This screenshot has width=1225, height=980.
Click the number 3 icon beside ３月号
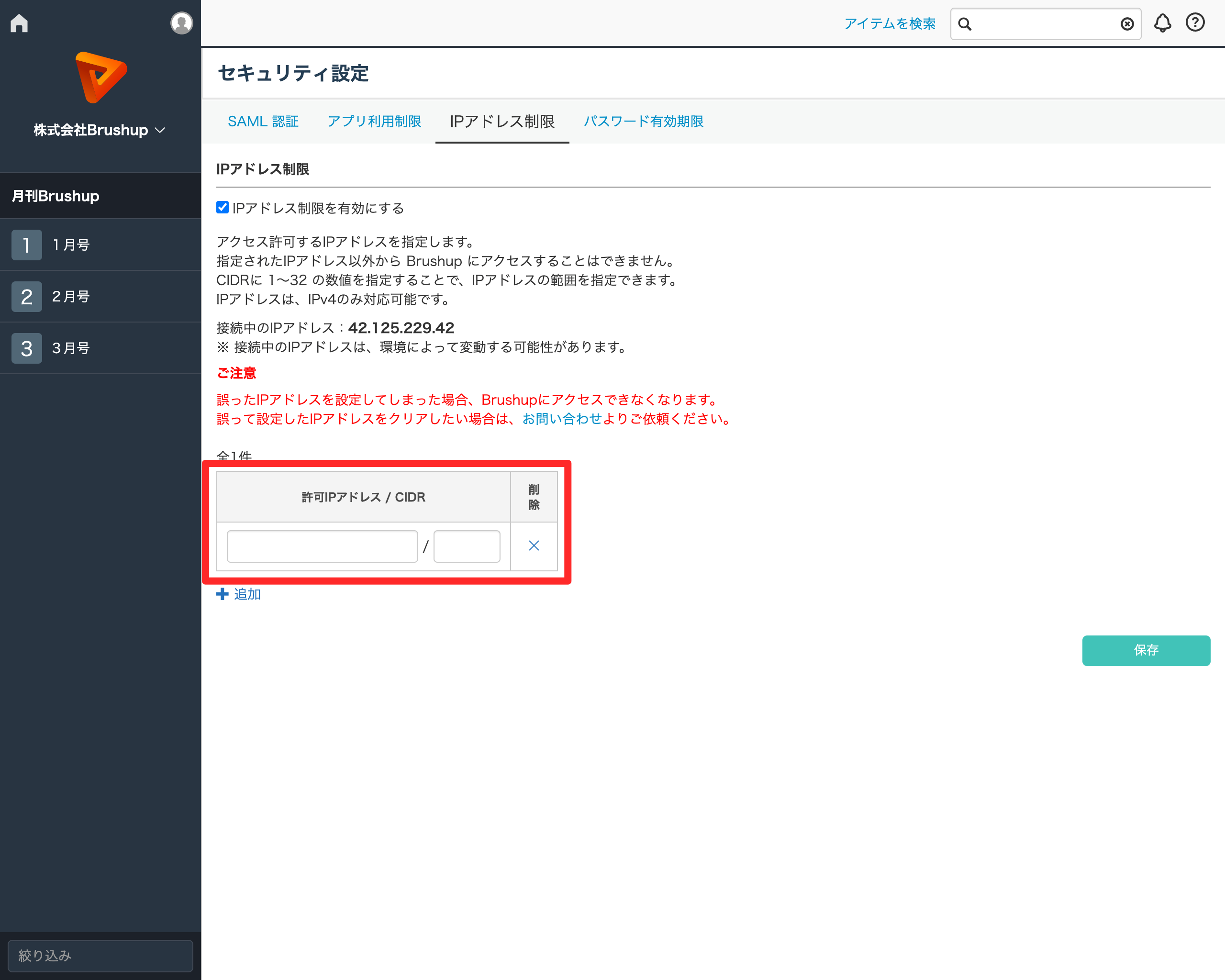click(27, 348)
